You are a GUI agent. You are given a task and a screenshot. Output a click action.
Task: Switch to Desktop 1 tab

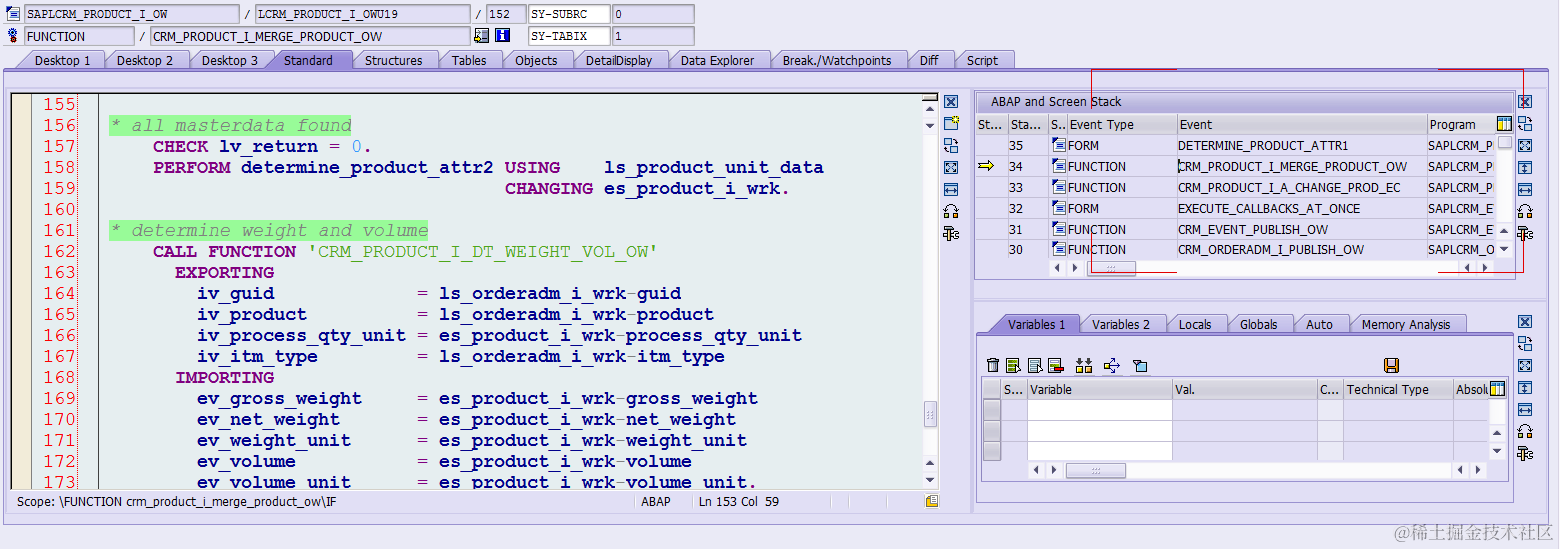click(x=62, y=60)
